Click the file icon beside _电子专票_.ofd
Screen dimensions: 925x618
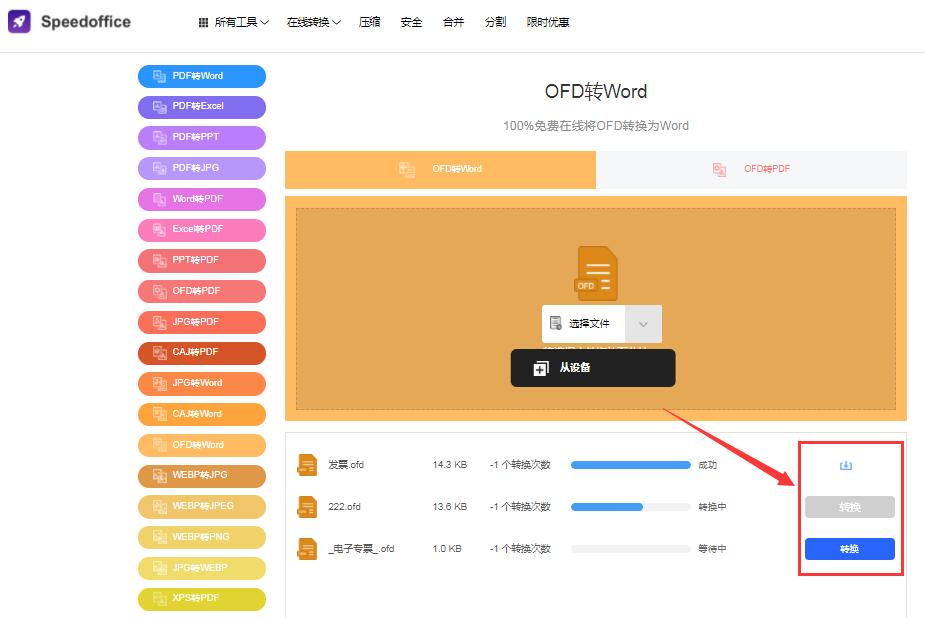tap(307, 549)
